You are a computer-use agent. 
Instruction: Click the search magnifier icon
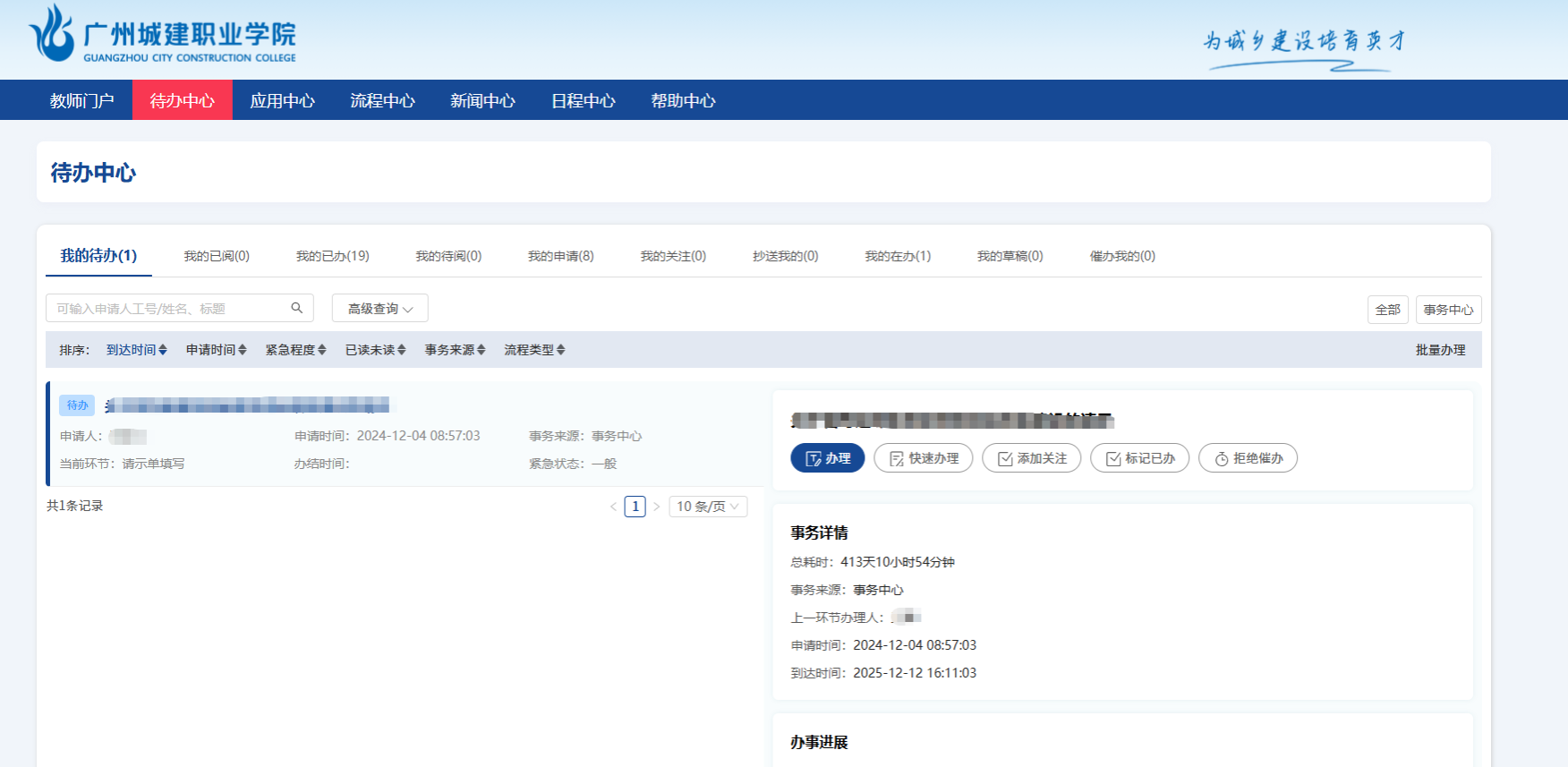297,308
